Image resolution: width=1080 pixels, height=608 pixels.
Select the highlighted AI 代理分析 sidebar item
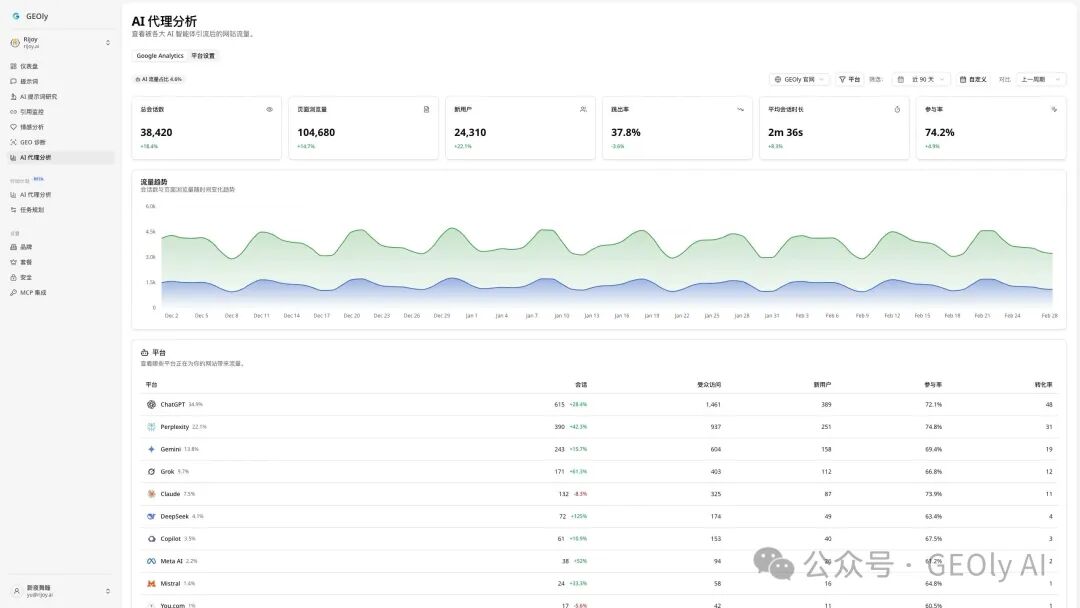pos(61,157)
